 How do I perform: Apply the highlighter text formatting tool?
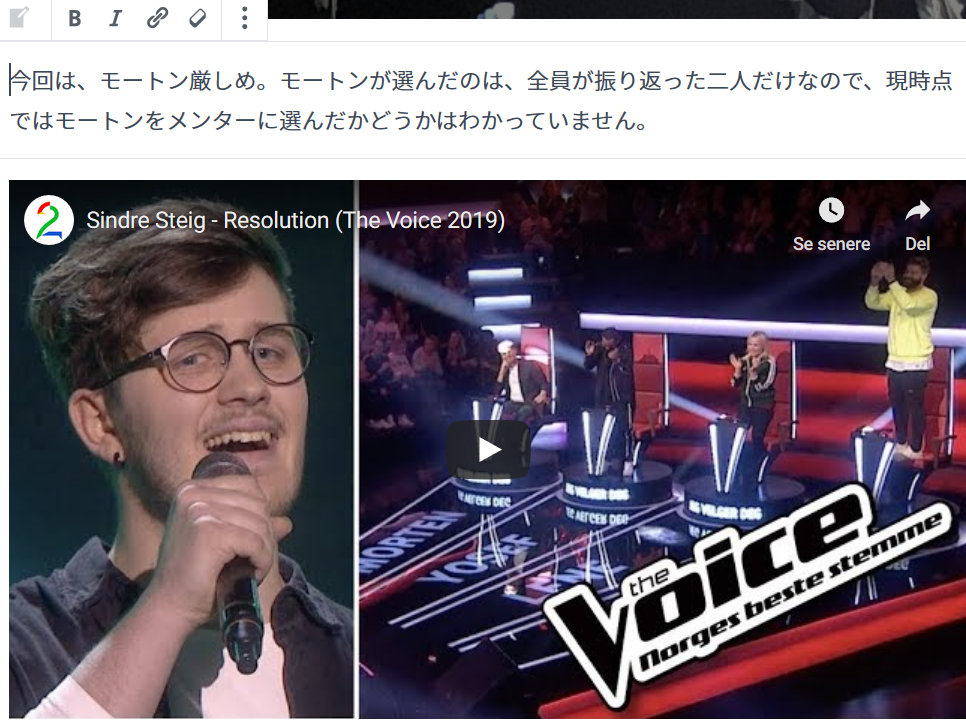(197, 18)
